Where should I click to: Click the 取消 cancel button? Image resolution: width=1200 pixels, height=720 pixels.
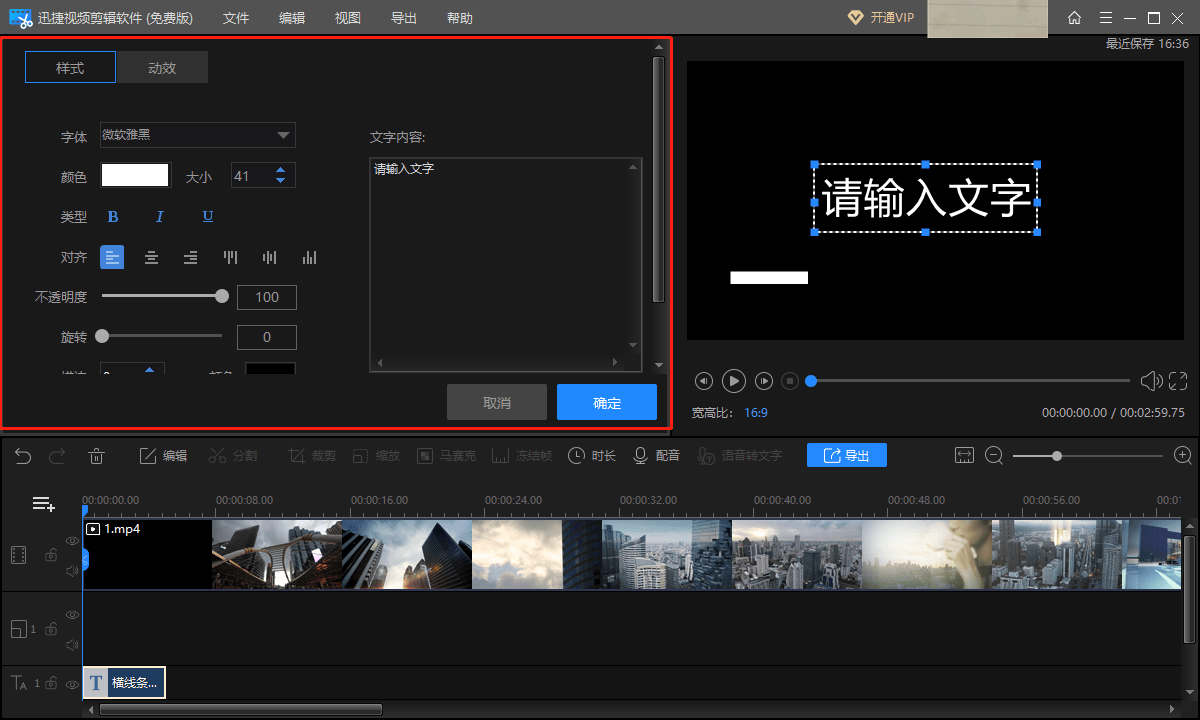(497, 402)
